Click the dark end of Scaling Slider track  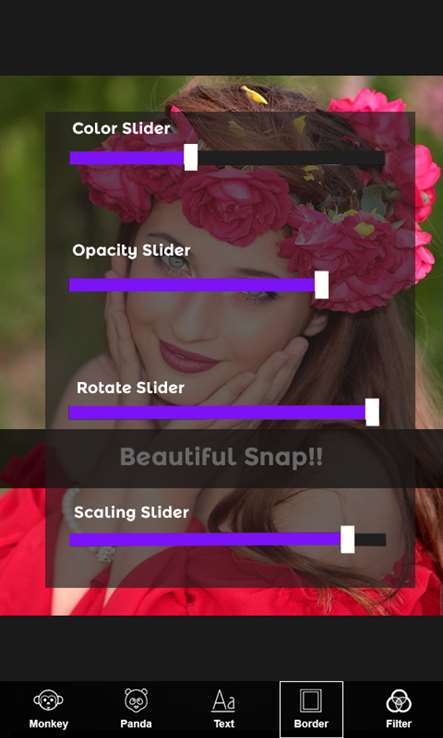coord(371,540)
